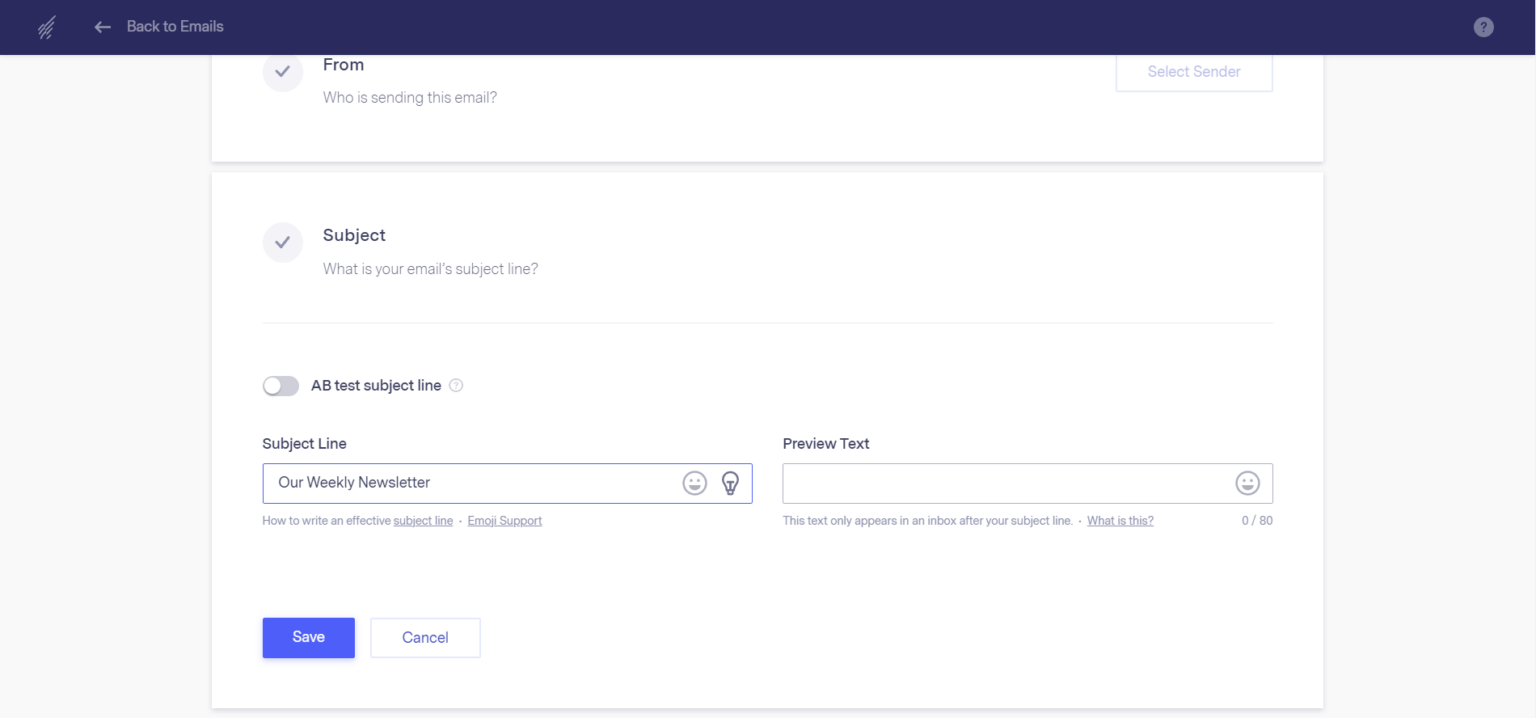Screen dimensions: 1536x718
Task: Open the Emoji Support link
Action: (x=504, y=521)
